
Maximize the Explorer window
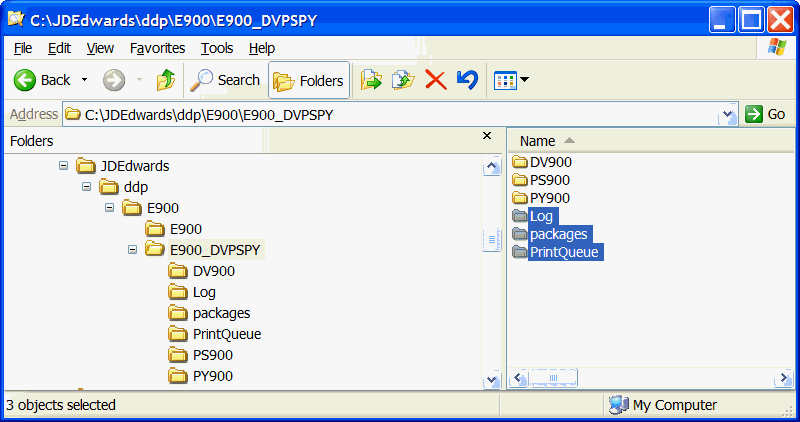coord(751,19)
